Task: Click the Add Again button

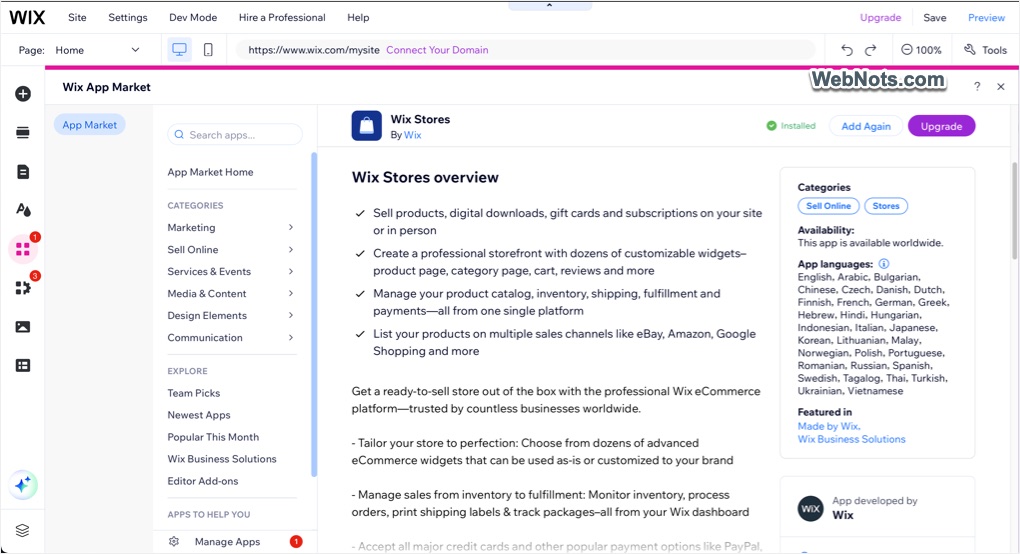Action: [x=866, y=126]
